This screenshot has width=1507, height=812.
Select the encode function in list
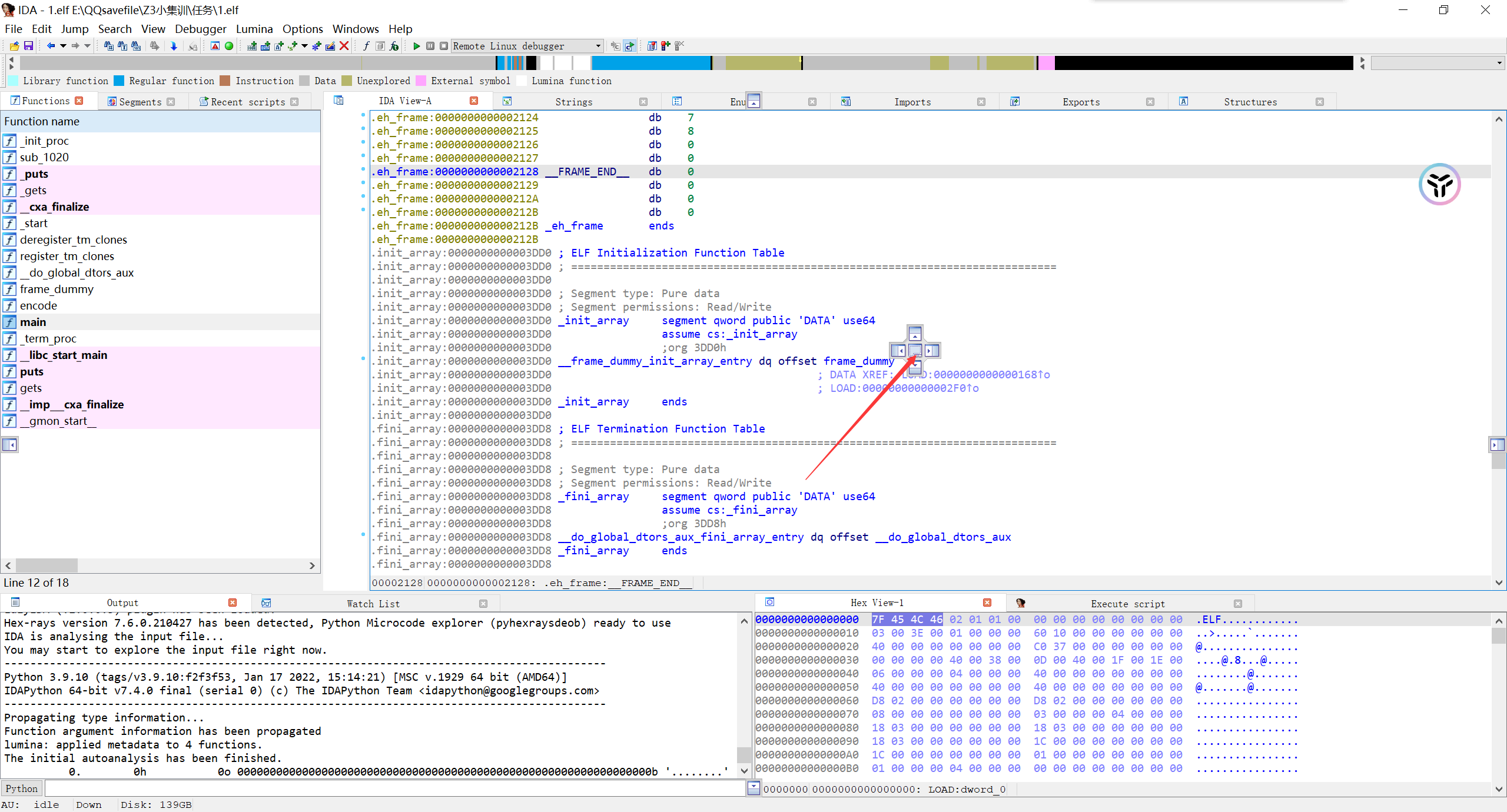click(x=38, y=305)
